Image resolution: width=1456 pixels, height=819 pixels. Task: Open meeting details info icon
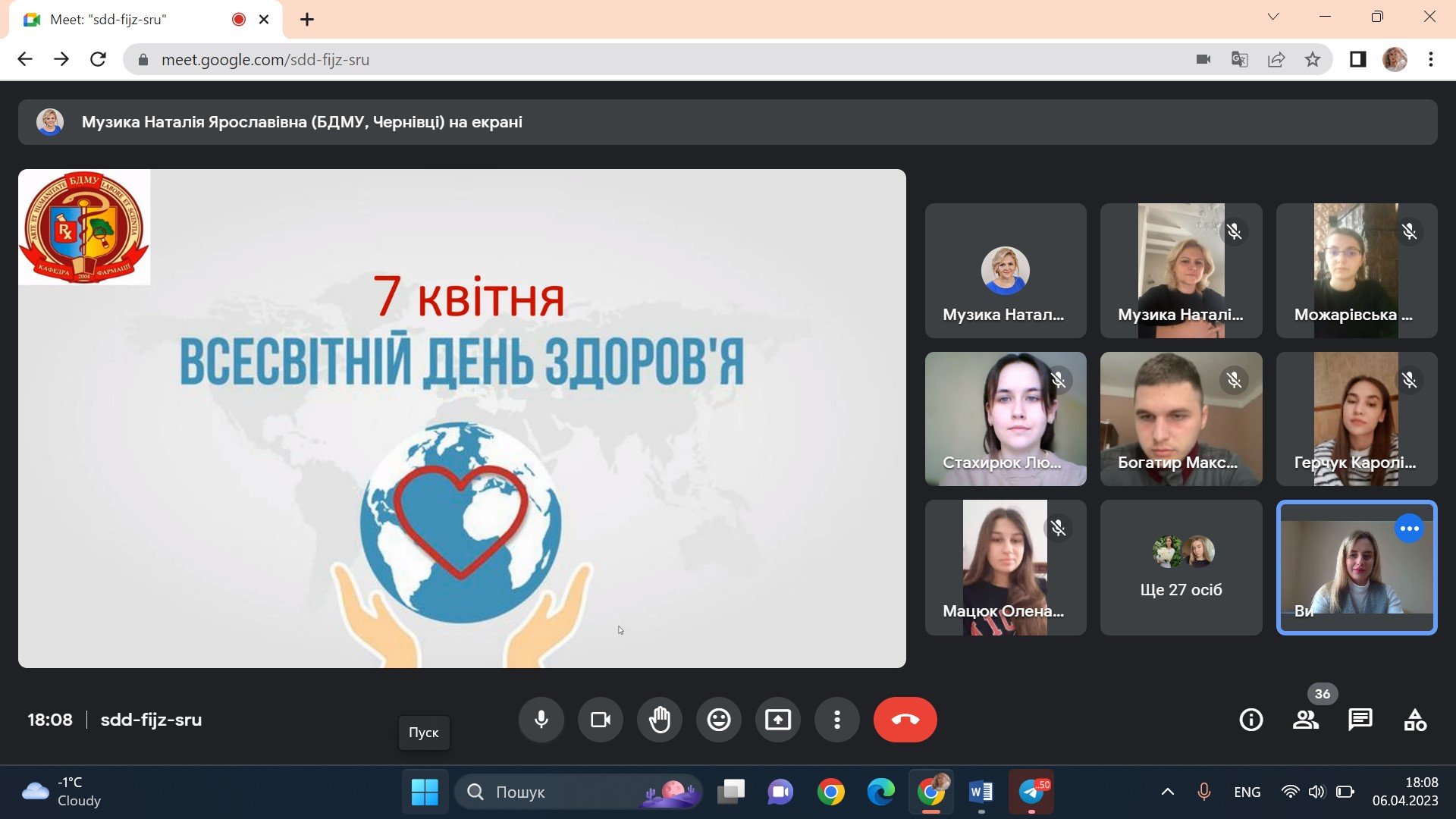(1250, 720)
